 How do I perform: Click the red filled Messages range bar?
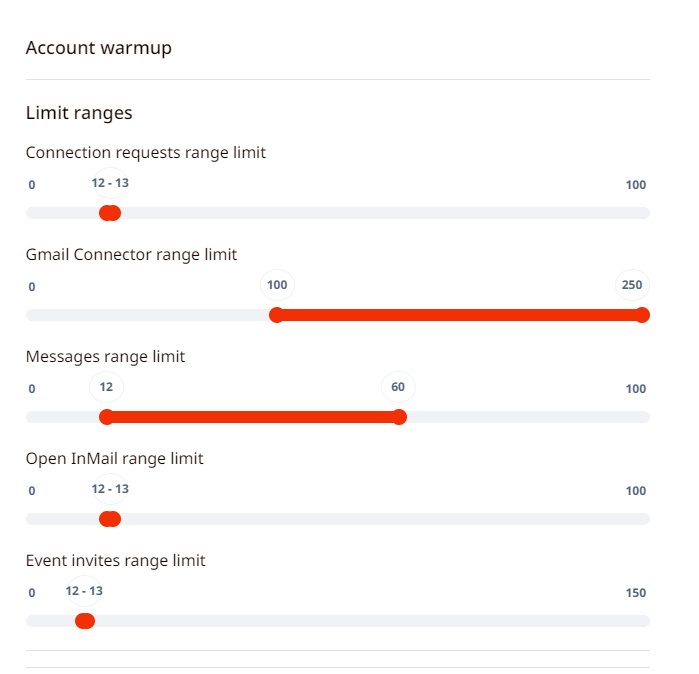[x=252, y=417]
